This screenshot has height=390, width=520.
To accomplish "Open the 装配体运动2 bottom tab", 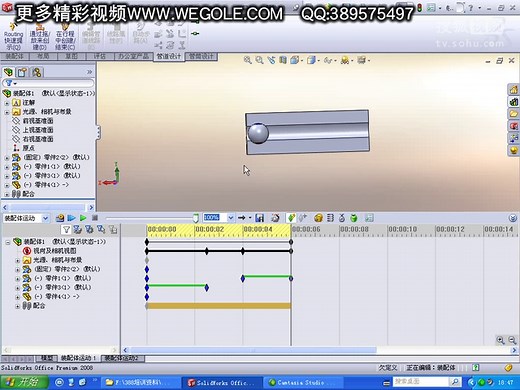I will (122, 358).
